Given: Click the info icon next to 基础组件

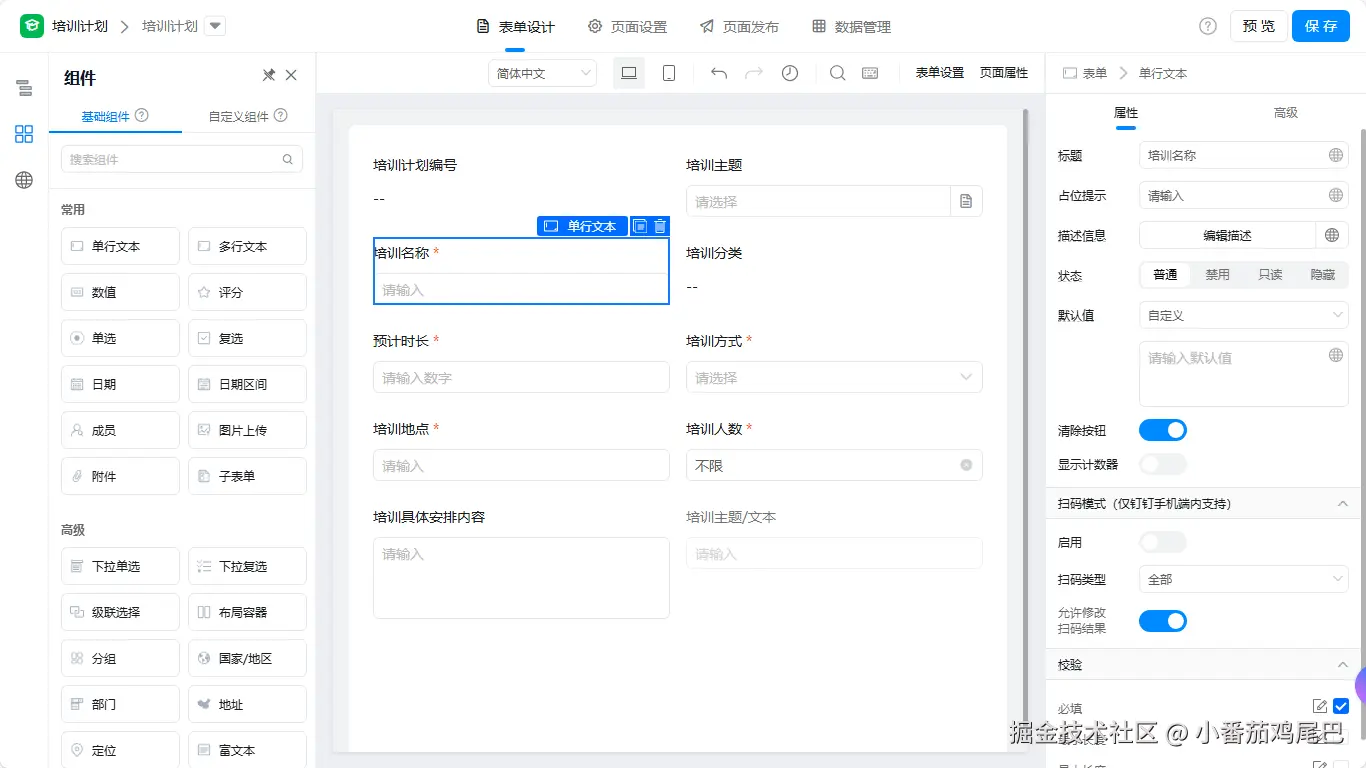Looking at the screenshot, I should [x=142, y=116].
